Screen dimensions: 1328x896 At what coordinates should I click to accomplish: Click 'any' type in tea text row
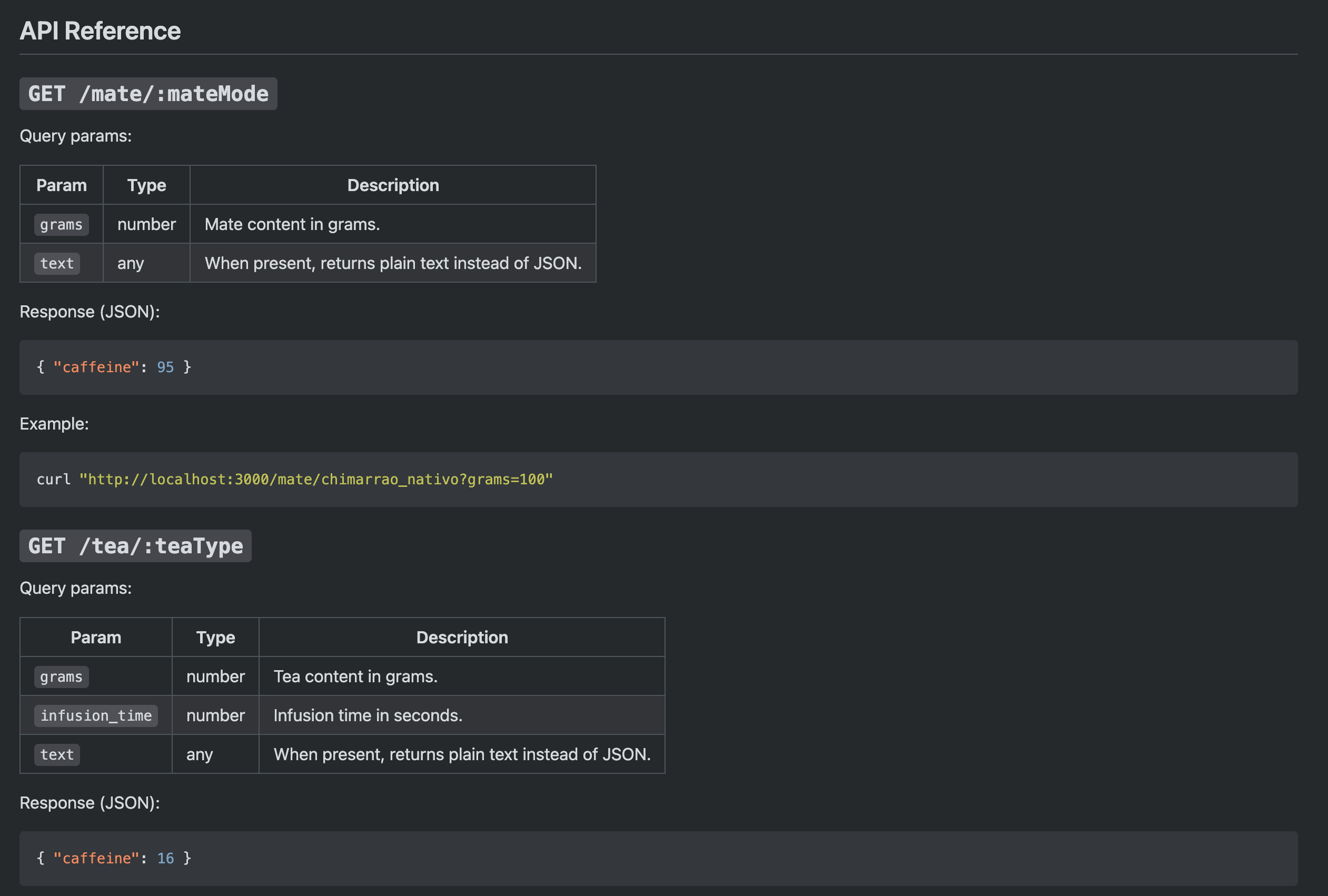click(x=200, y=754)
